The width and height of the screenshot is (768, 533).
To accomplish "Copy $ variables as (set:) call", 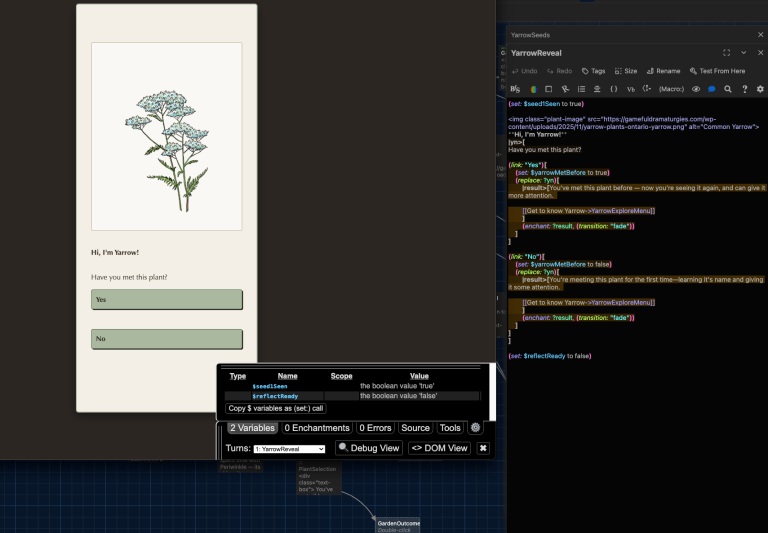I will pos(276,408).
